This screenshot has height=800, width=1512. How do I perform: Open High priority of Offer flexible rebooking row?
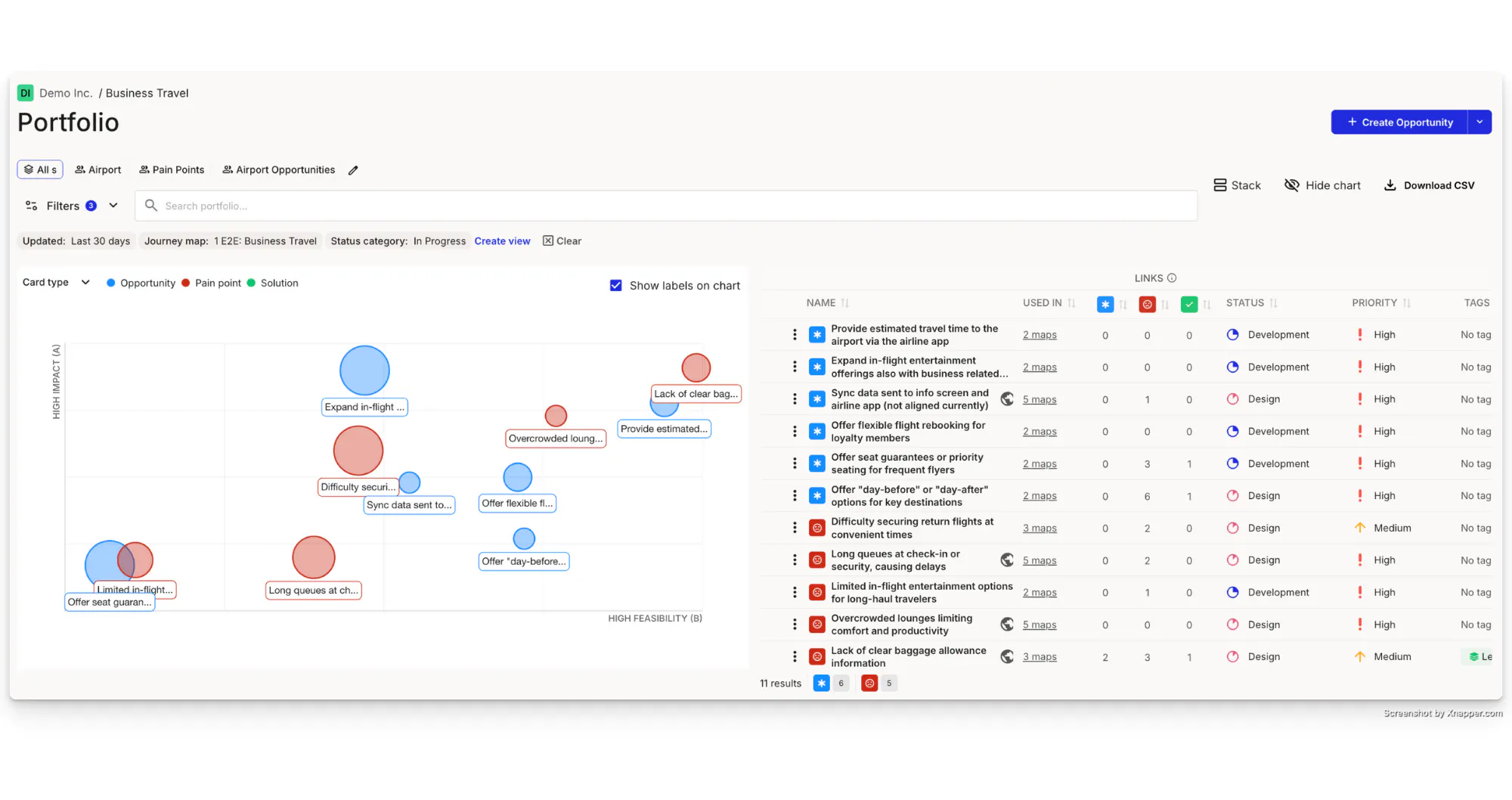1375,431
